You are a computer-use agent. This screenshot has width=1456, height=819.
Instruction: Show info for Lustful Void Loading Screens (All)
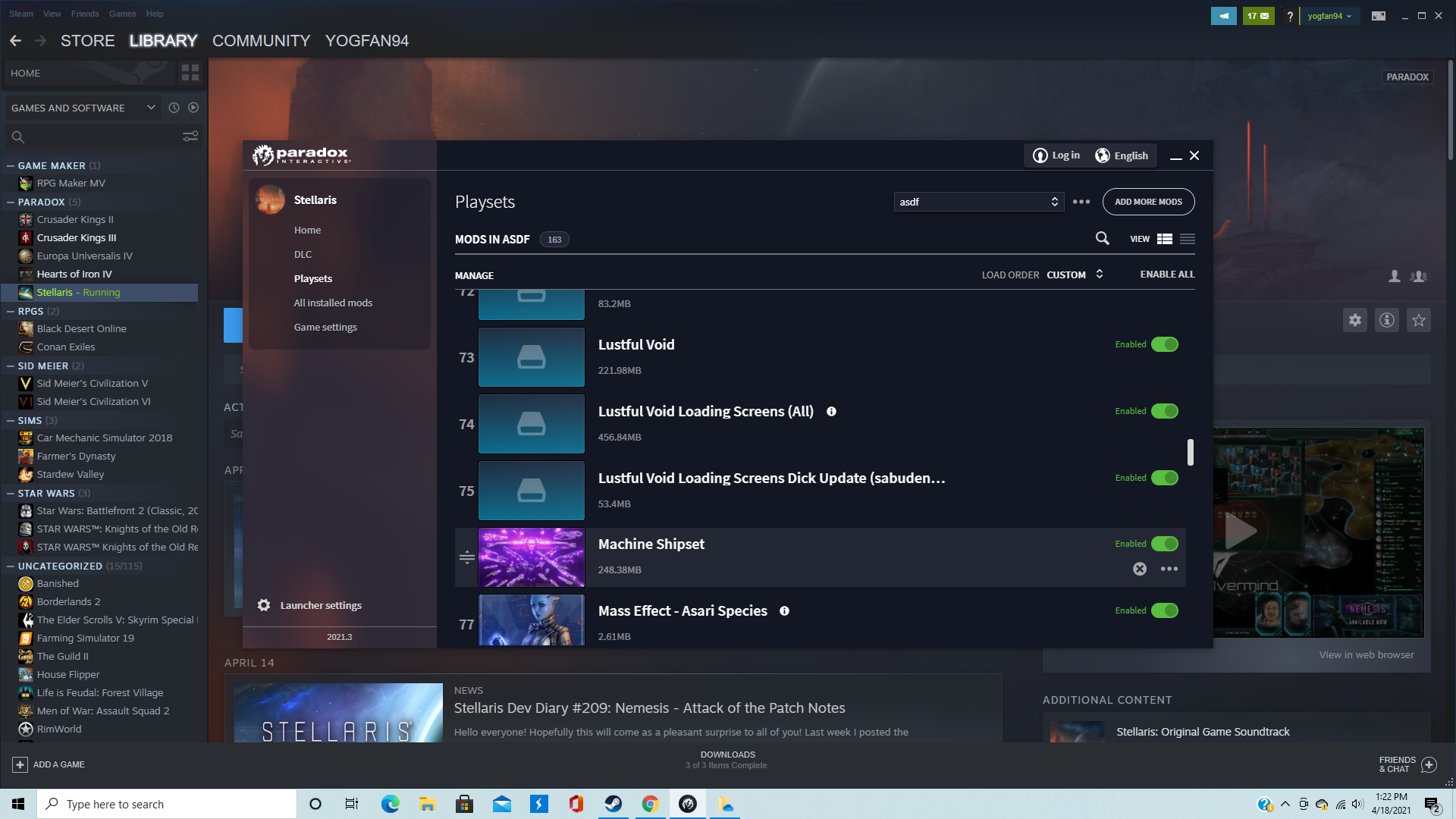tap(831, 411)
